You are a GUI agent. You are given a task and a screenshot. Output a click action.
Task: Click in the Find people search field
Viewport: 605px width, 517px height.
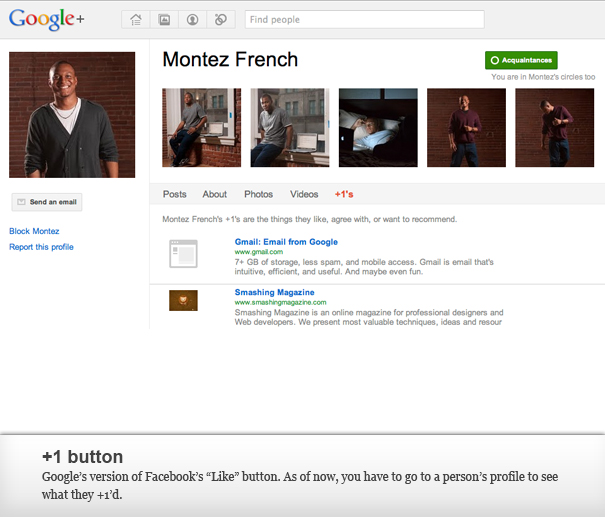364,19
